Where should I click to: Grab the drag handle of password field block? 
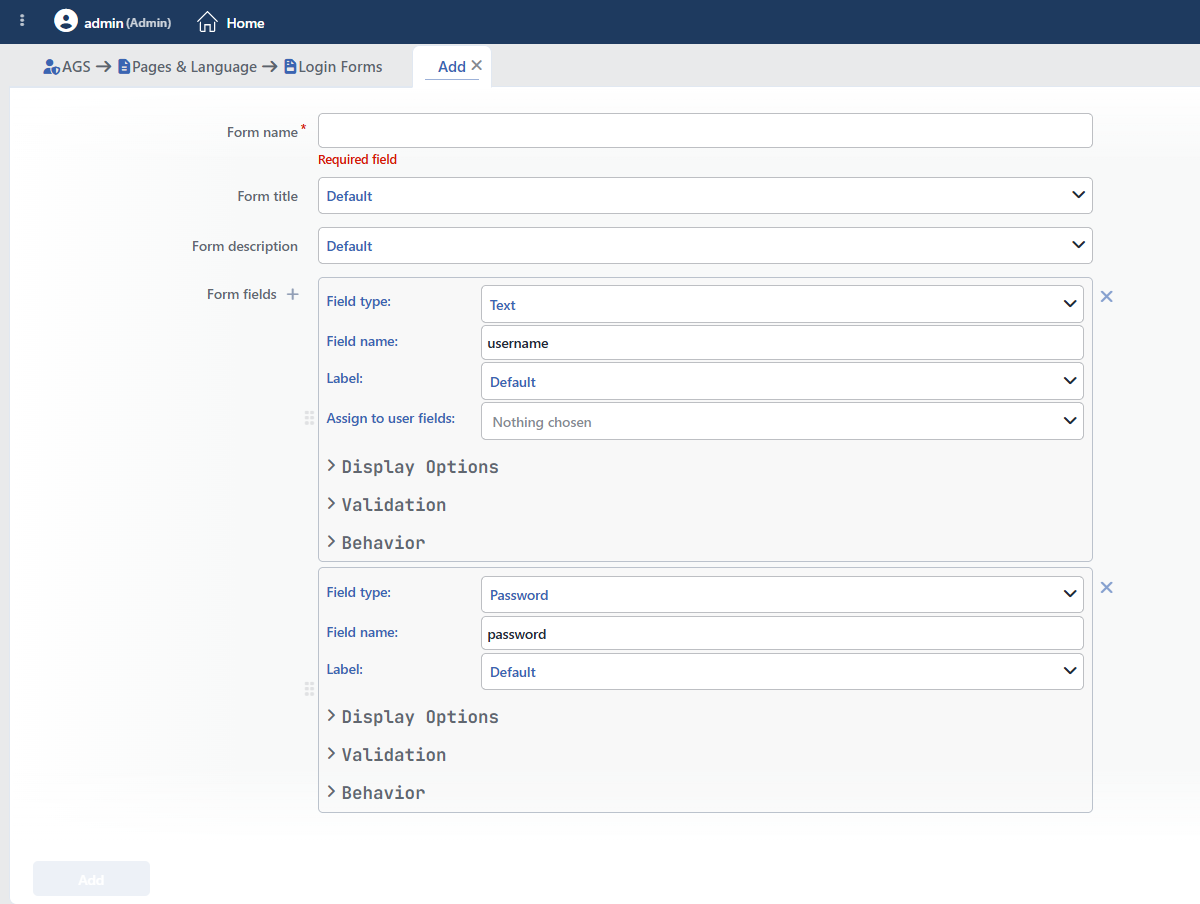(309, 689)
